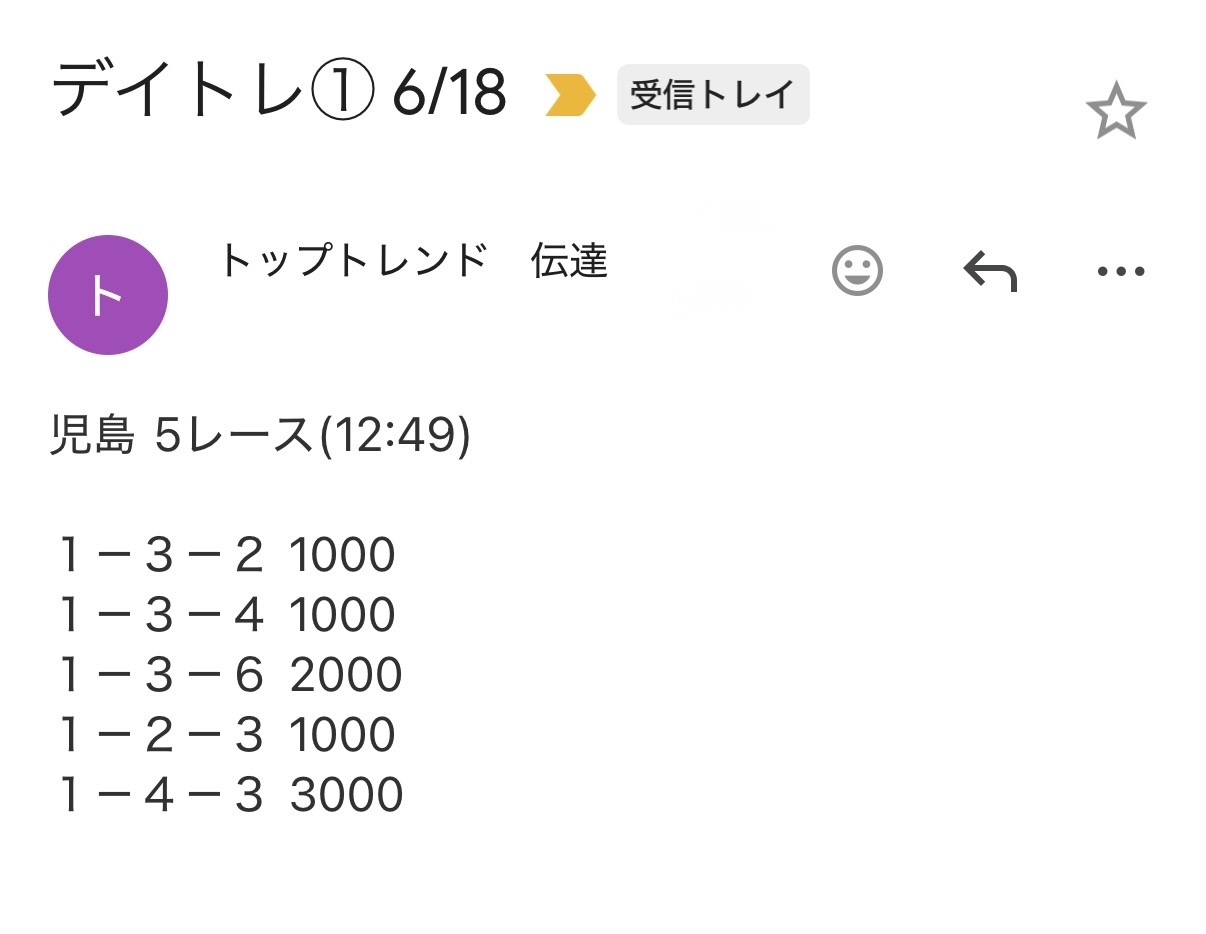Expand the 受信トレイ label chip
Viewport: 1206px width, 934px height.
pyautogui.click(x=712, y=93)
